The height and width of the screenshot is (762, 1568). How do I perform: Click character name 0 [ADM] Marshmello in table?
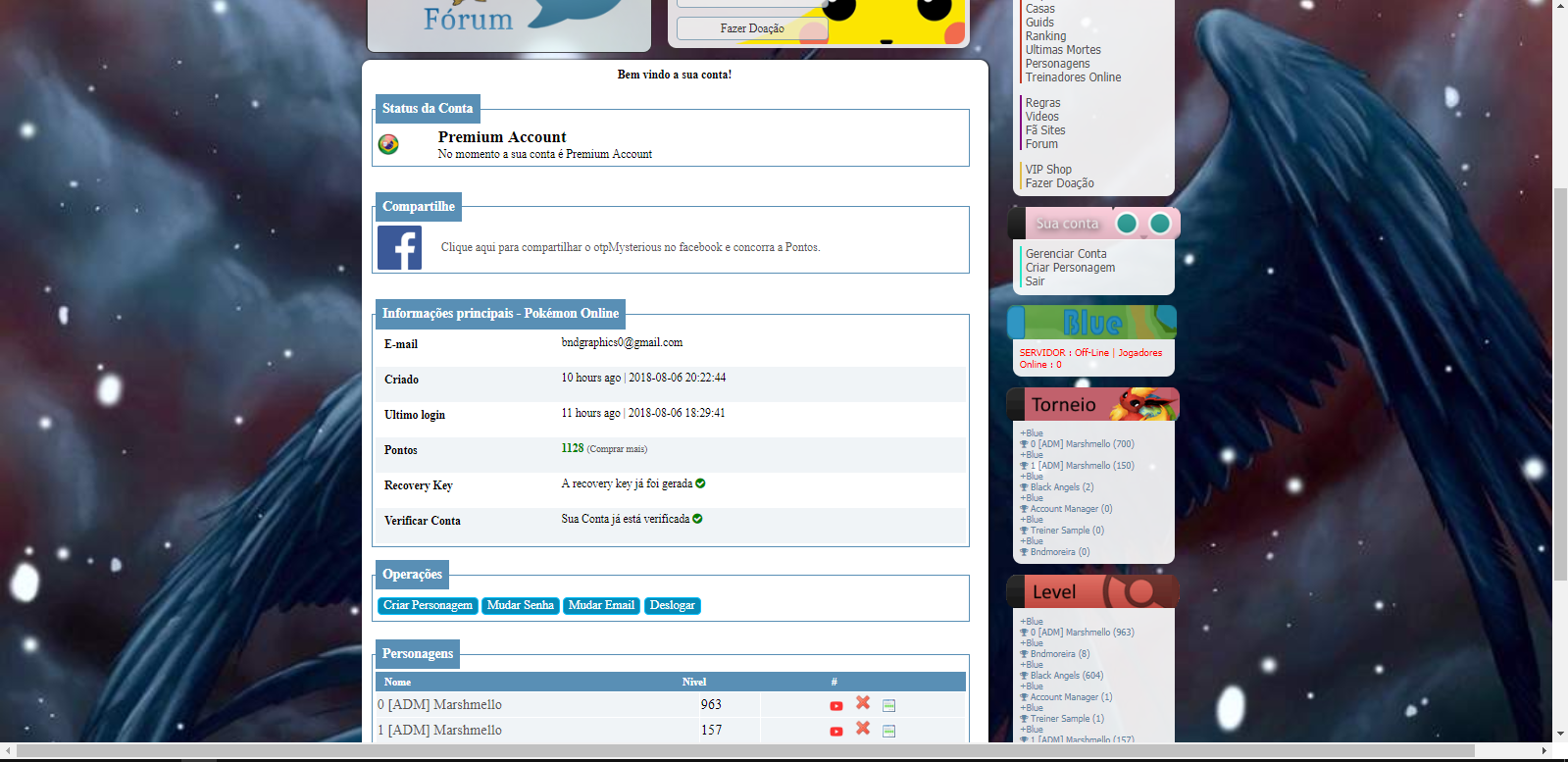(x=439, y=705)
